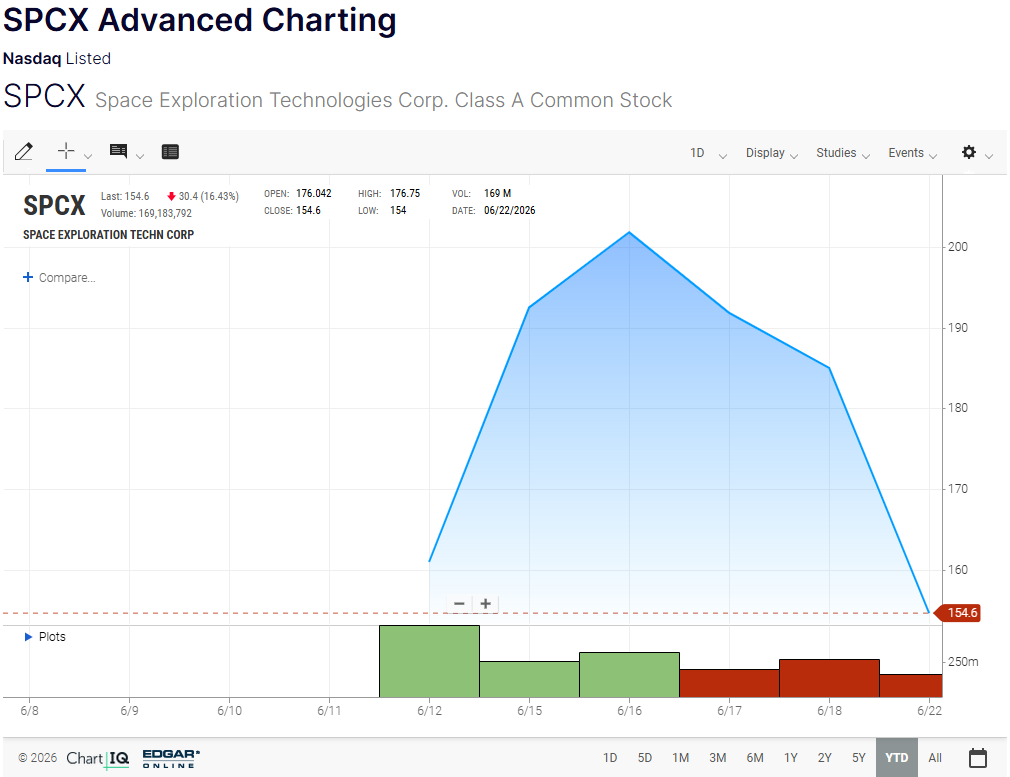Screen dimensions: 1010x777
Task: Select the pencil drawing tool
Action: [x=24, y=152]
